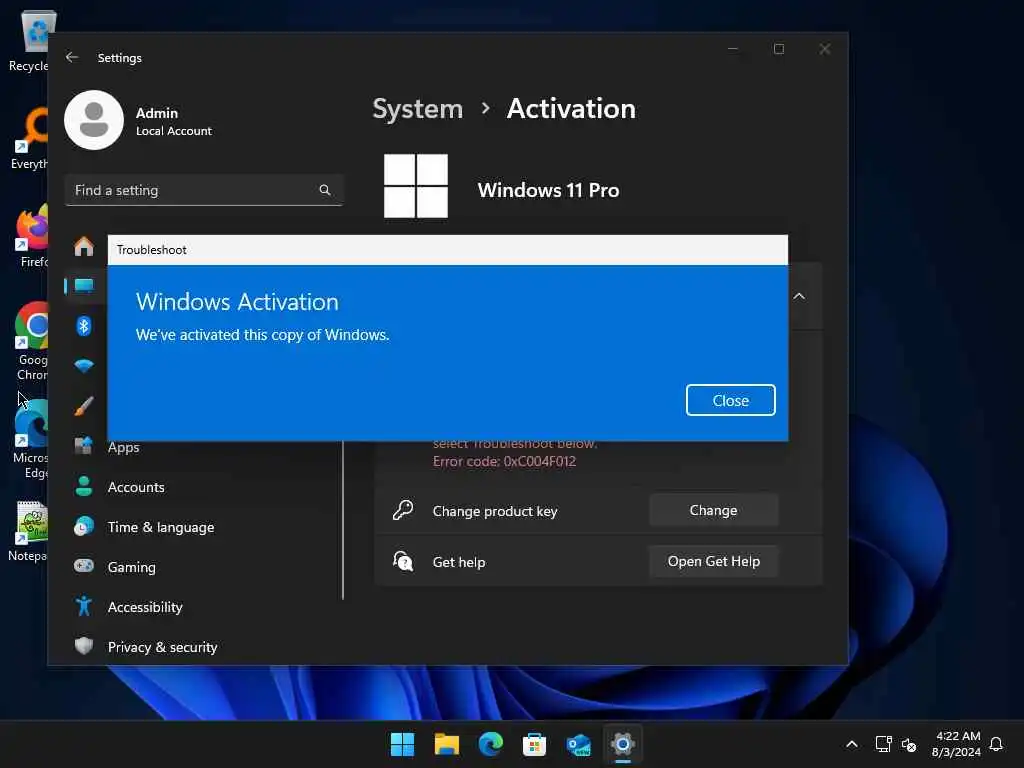Click the Gaming controller icon
Viewport: 1024px width, 768px height.
tap(84, 566)
